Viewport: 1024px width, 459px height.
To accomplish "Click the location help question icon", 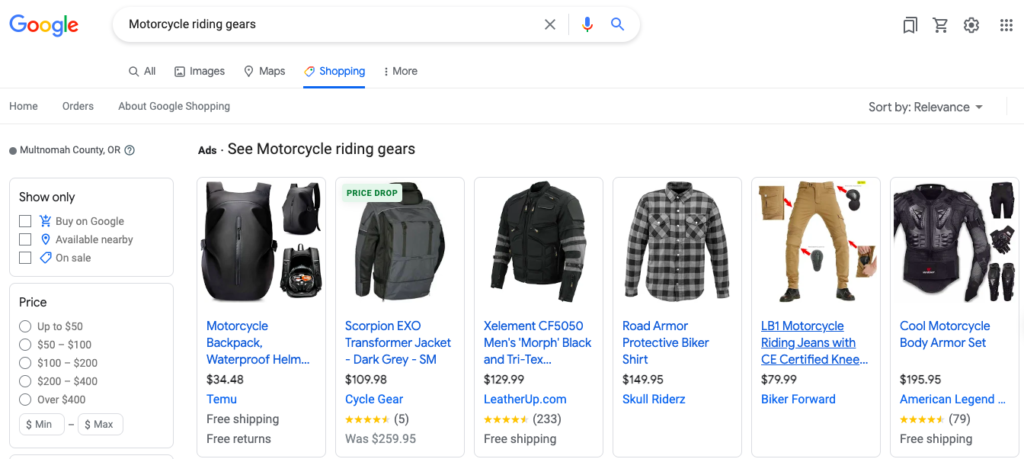I will (x=130, y=151).
